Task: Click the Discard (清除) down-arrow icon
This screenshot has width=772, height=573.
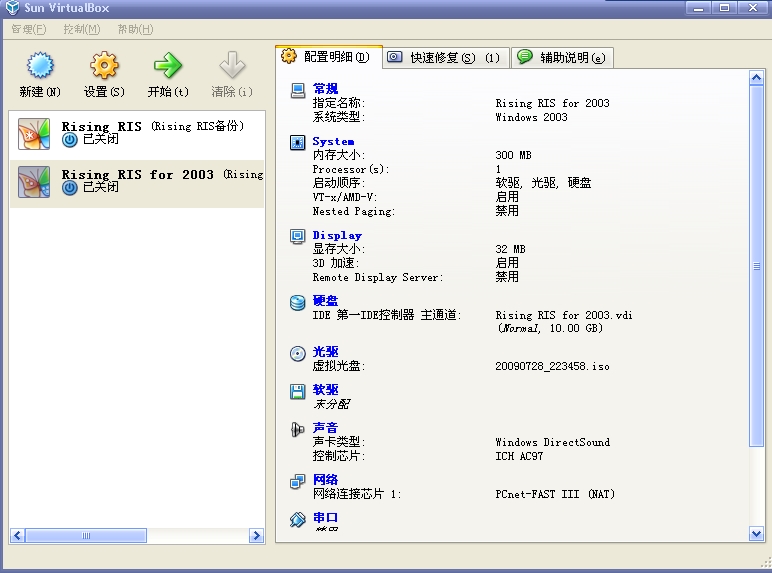Action: [x=232, y=65]
